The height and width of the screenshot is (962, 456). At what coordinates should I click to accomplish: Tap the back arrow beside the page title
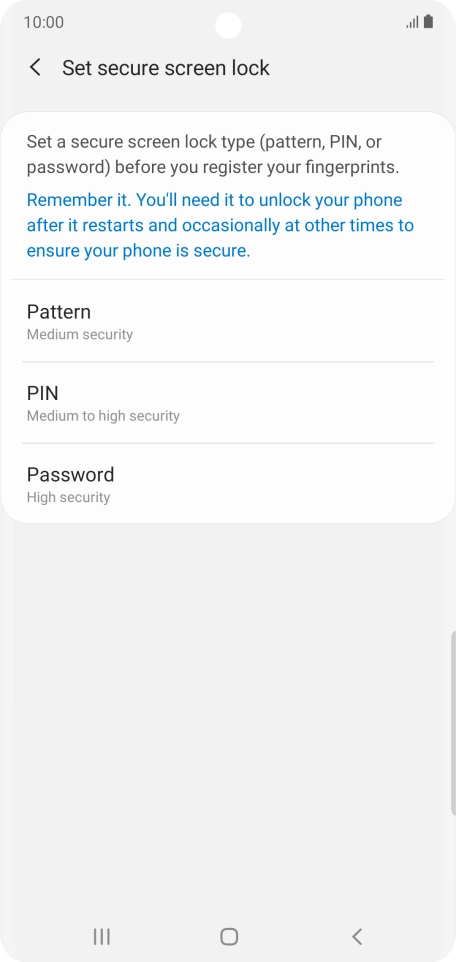coord(35,67)
